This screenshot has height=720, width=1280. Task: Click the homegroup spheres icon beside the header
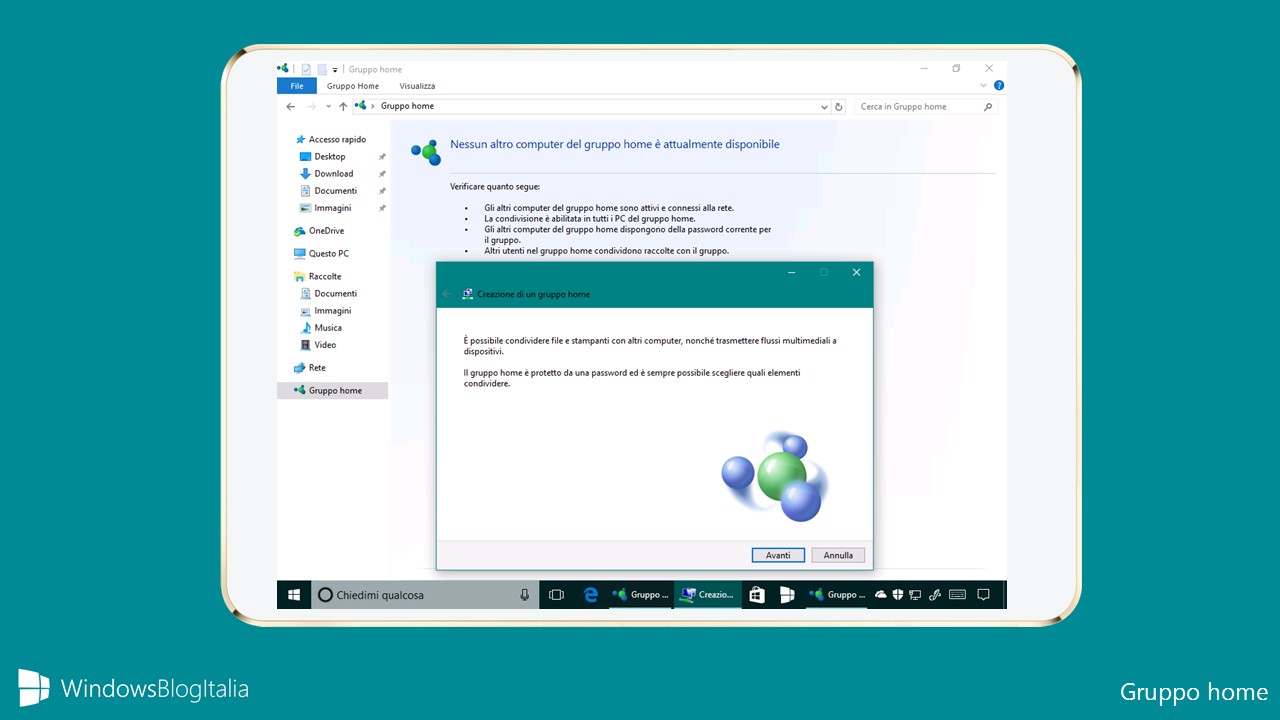pyautogui.click(x=426, y=151)
